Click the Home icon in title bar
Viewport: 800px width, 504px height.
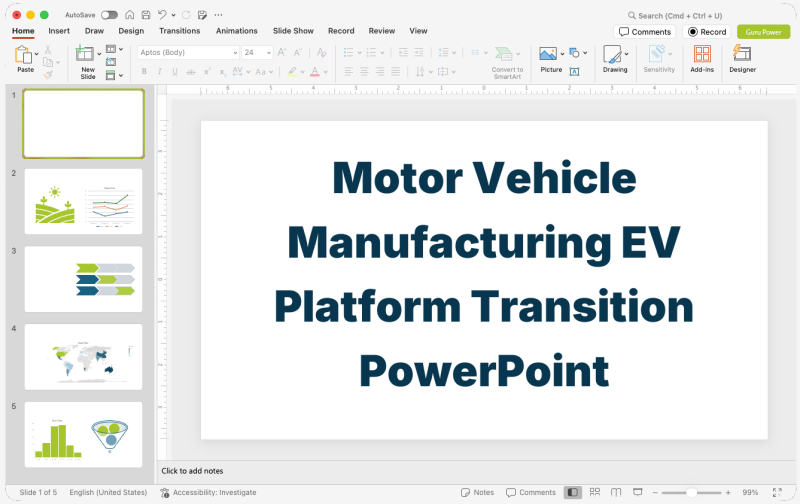130,15
